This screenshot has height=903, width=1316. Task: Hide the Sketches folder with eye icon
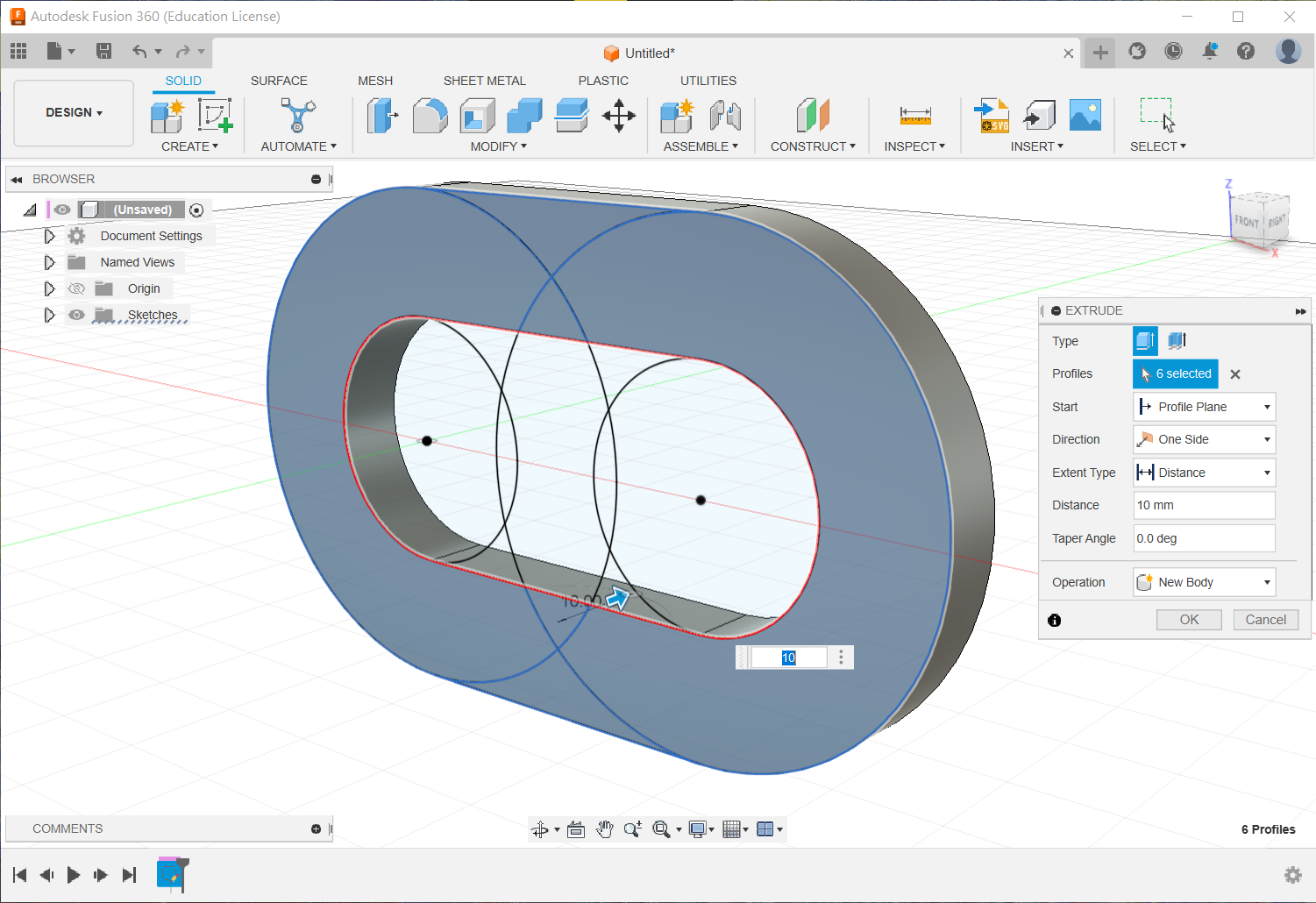(77, 315)
